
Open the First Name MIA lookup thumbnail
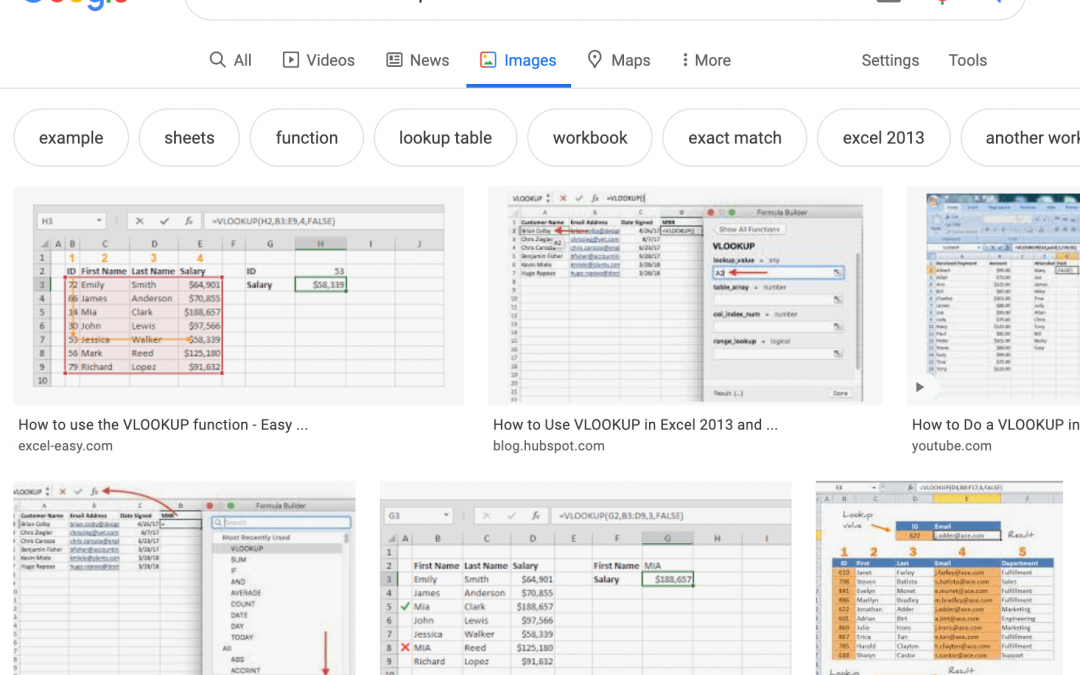point(585,578)
